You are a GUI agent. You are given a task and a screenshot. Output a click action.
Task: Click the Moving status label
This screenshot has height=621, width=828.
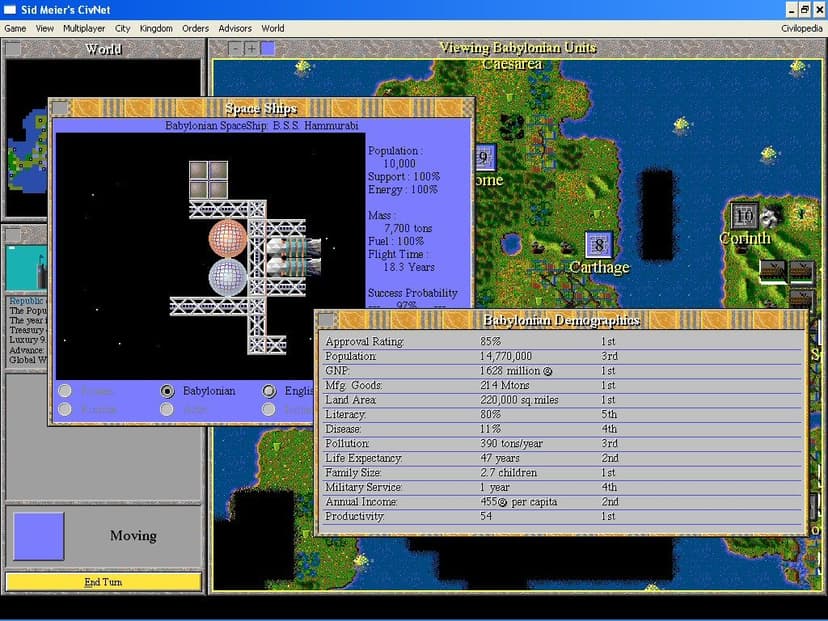pos(133,536)
